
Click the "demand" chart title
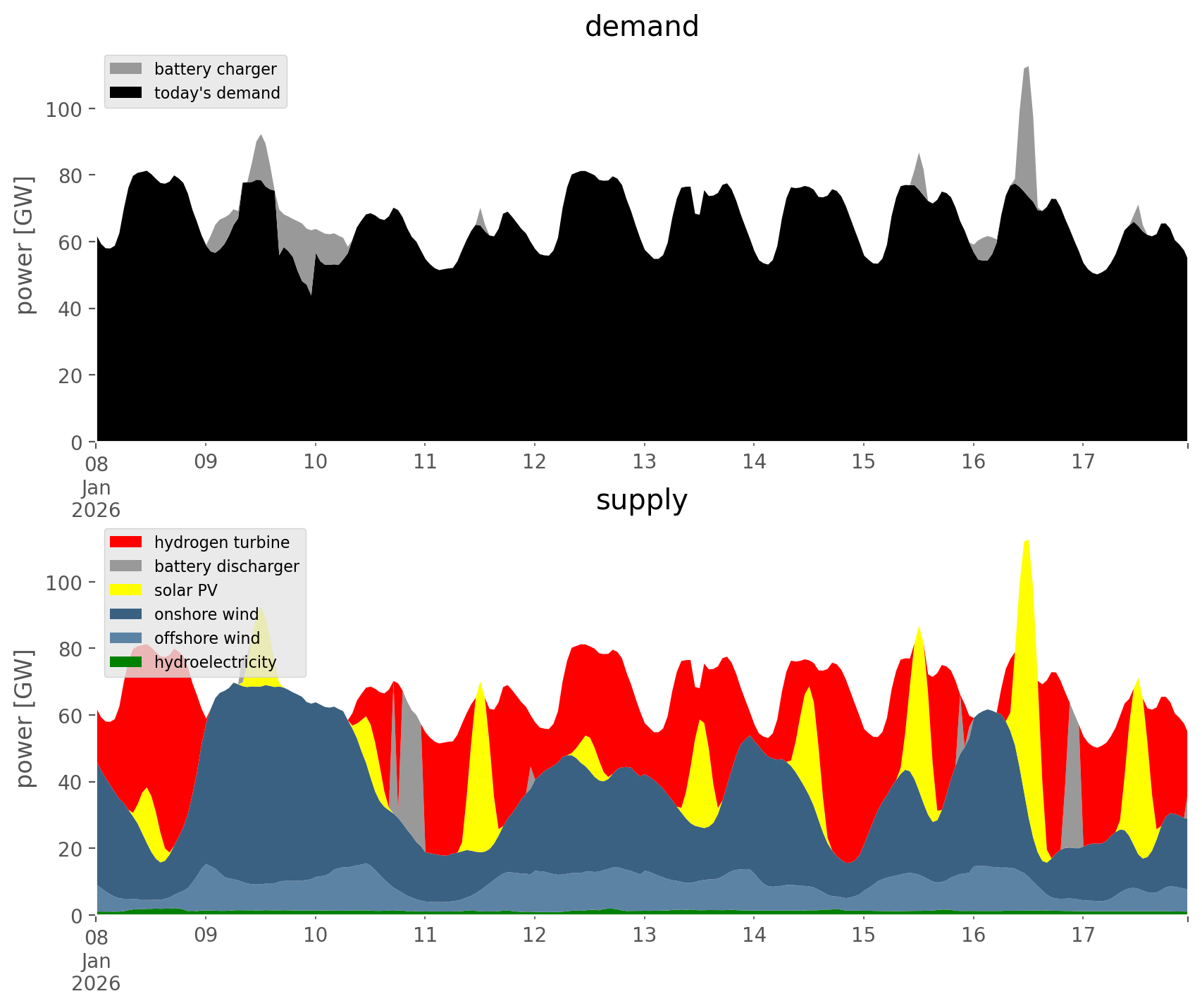click(x=641, y=27)
